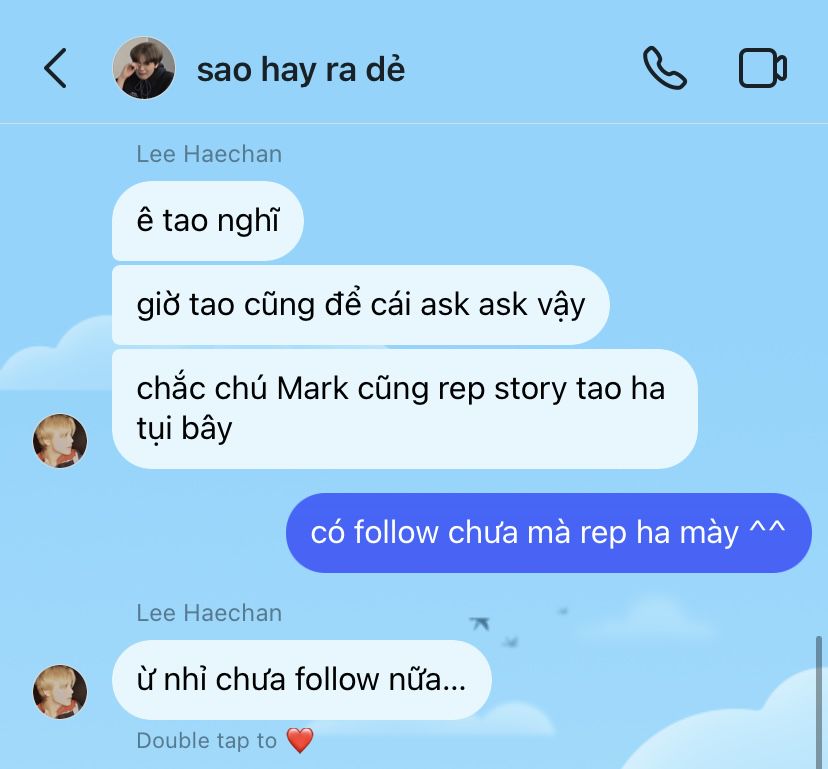Tap Lee Haechan's avatar beside story message

click(x=60, y=440)
